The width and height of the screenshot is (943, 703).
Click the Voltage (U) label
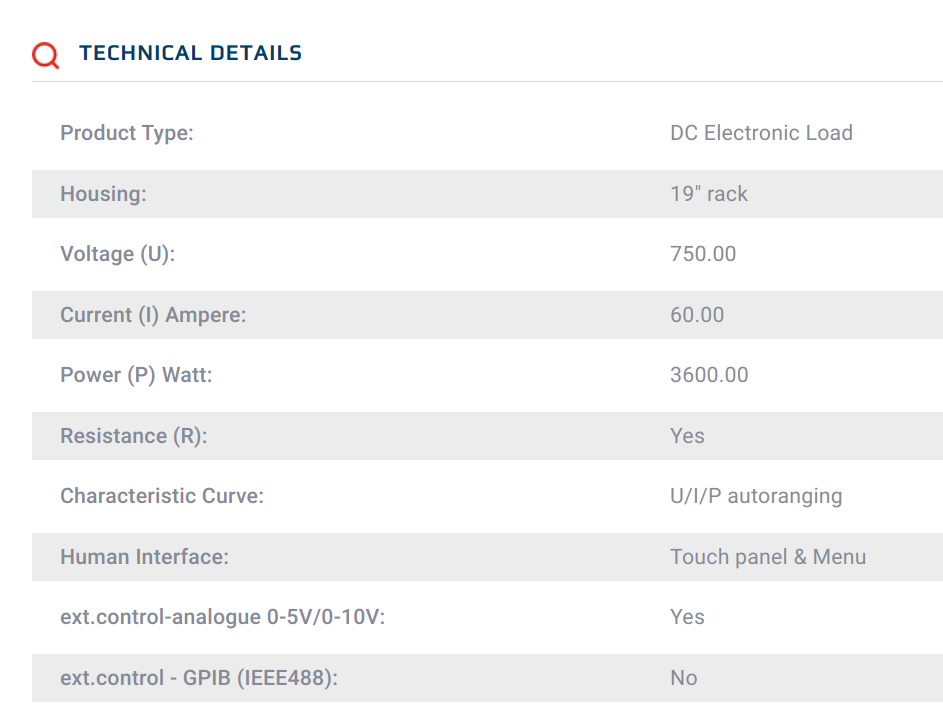click(118, 254)
